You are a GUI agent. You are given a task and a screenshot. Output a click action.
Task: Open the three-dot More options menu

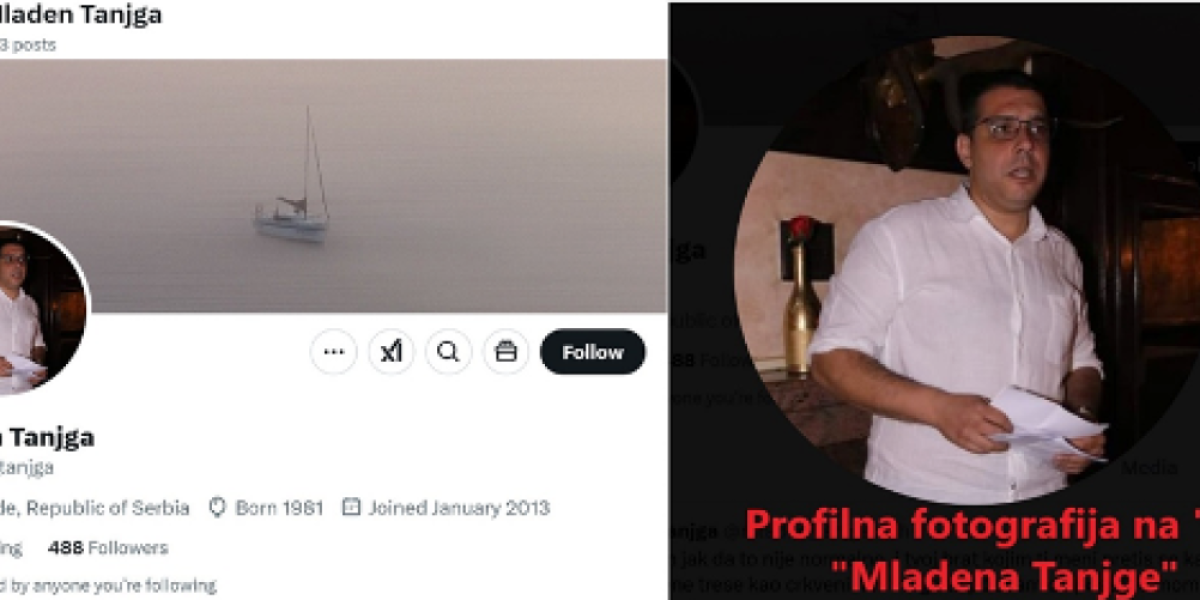click(333, 352)
